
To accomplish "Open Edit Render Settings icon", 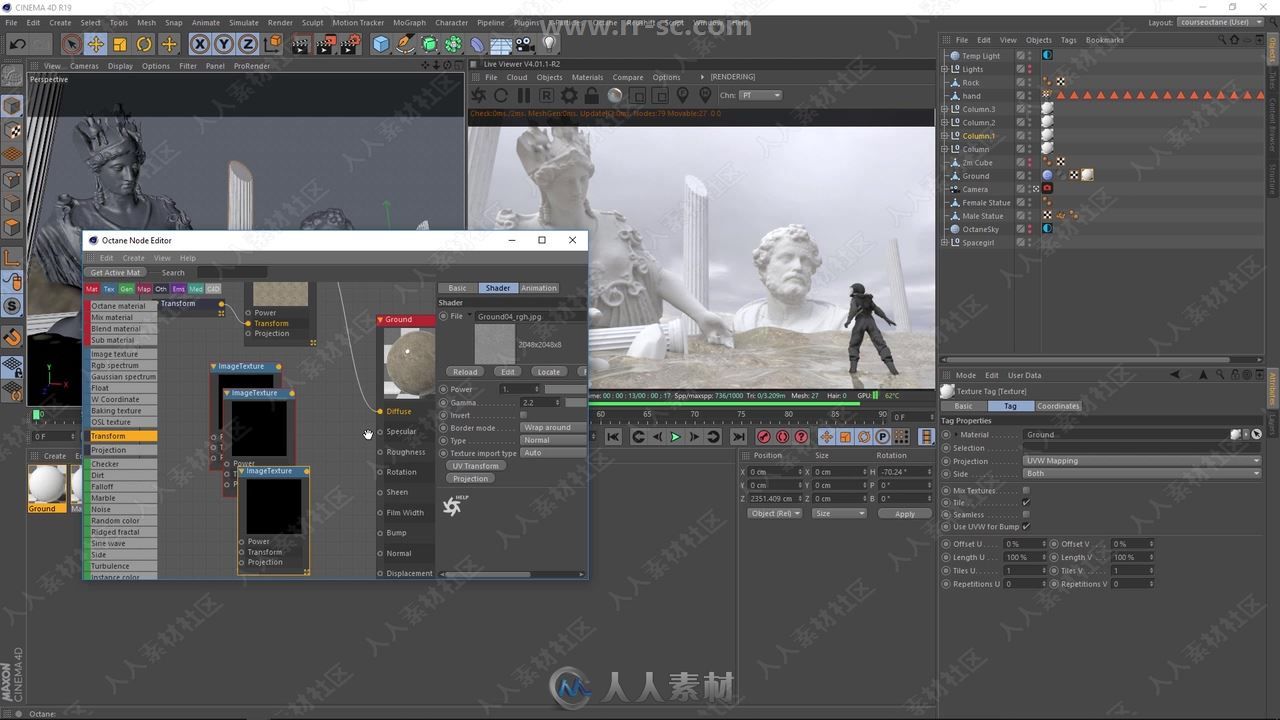I will click(350, 44).
